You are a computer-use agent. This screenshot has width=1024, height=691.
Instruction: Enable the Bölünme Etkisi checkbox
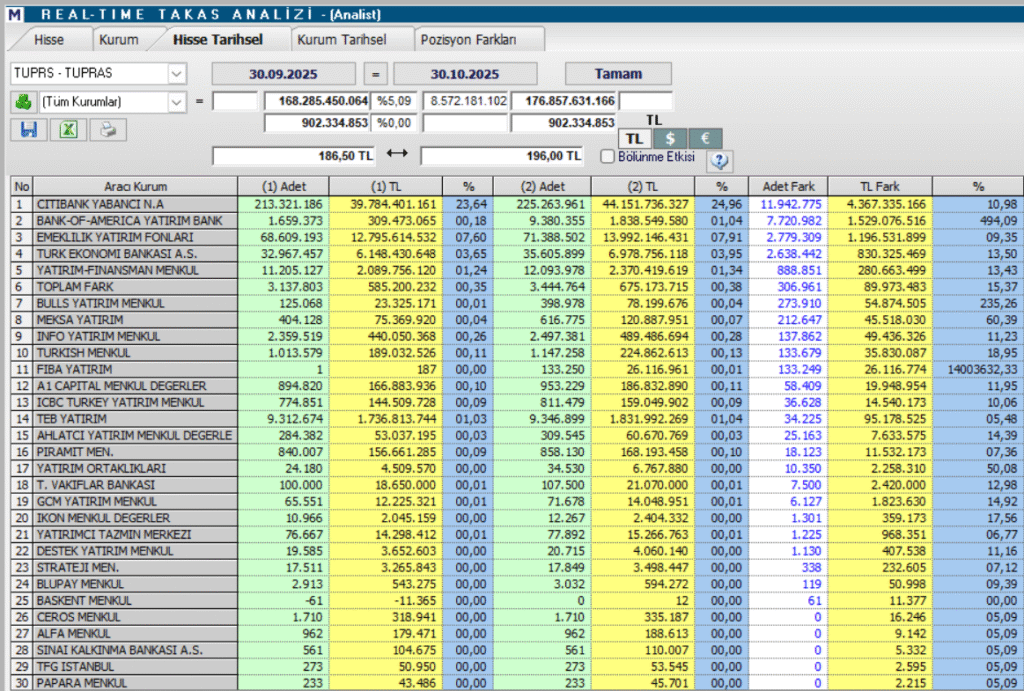click(x=607, y=156)
